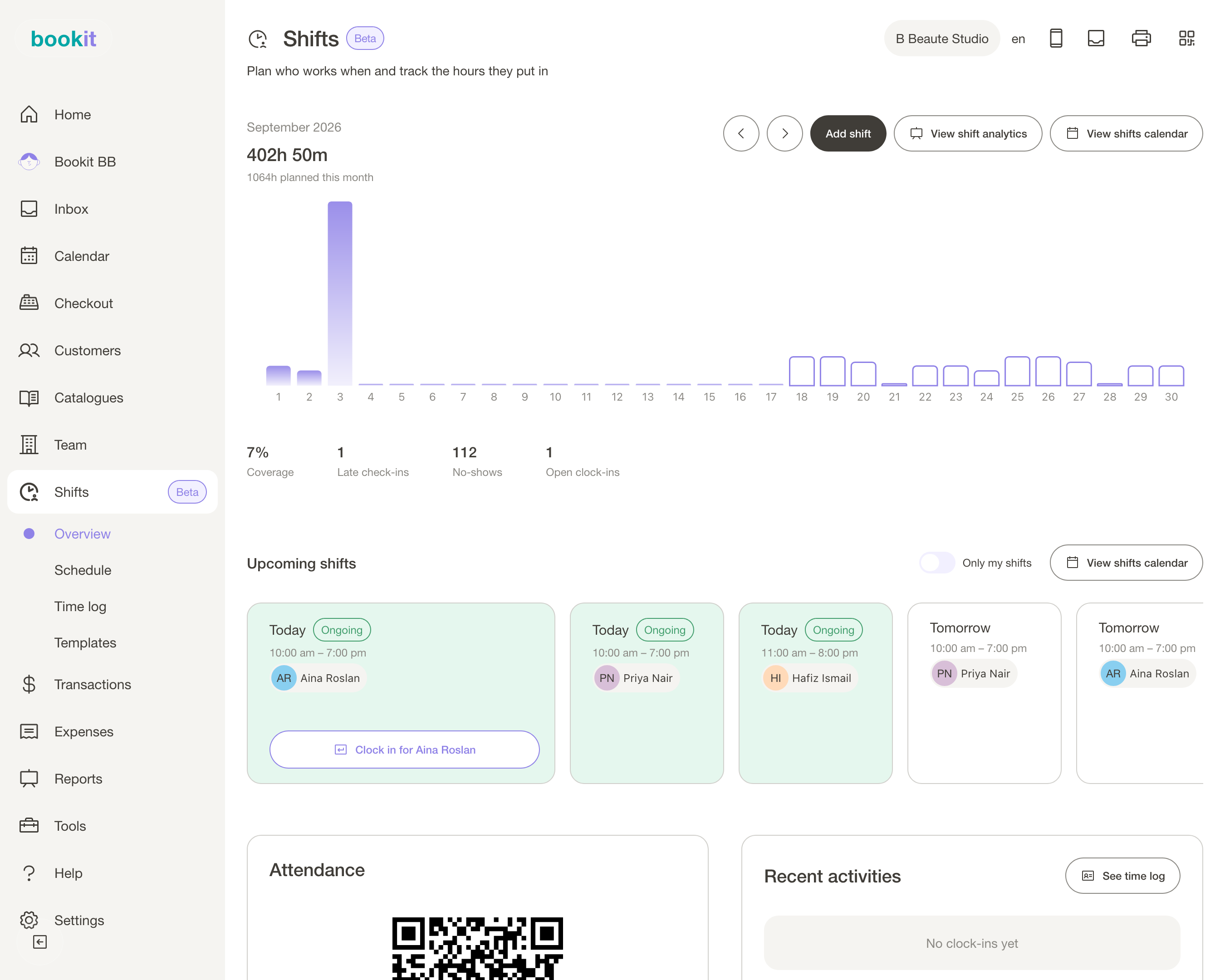Click the 1 Open clock-ins stat
The width and height of the screenshot is (1225, 980).
click(583, 461)
